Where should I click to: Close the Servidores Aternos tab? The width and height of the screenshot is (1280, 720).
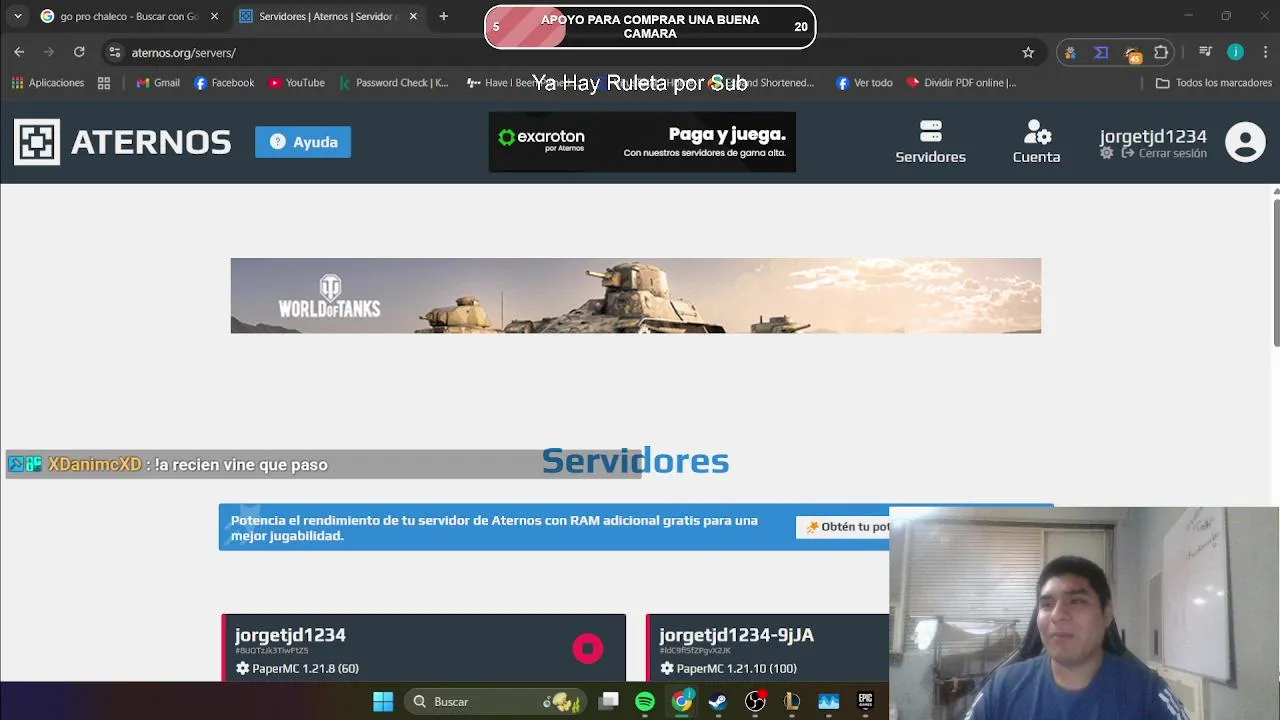pos(413,16)
